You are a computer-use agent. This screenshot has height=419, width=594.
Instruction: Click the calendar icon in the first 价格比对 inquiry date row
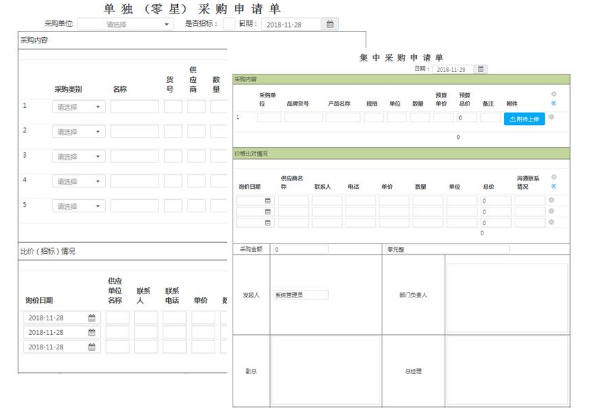pos(268,200)
